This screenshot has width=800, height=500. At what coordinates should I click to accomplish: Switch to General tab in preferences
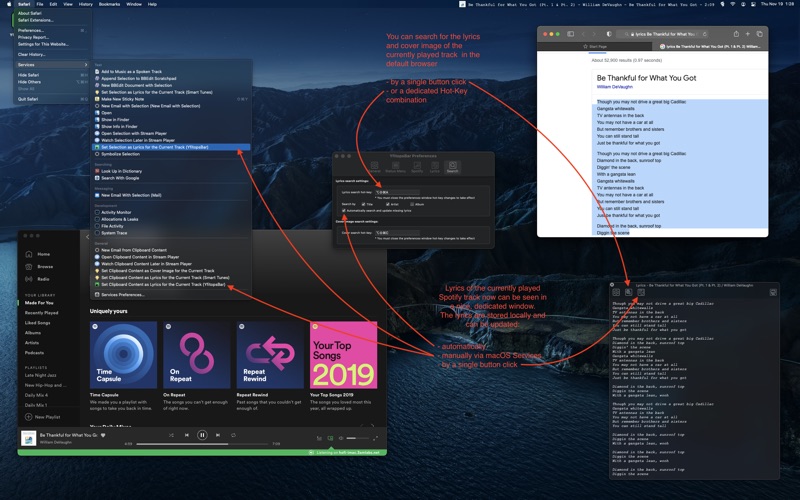click(x=374, y=167)
